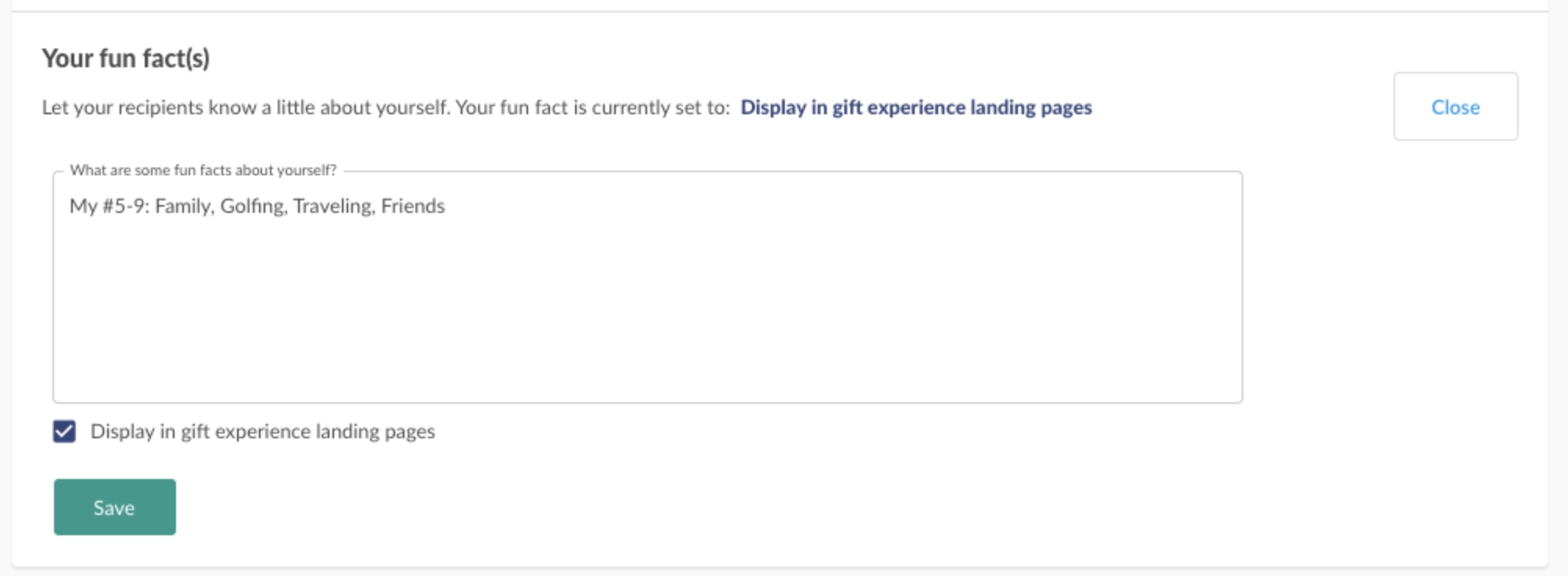The width and height of the screenshot is (1568, 576).
Task: Save the fun facts
Action: 115,507
